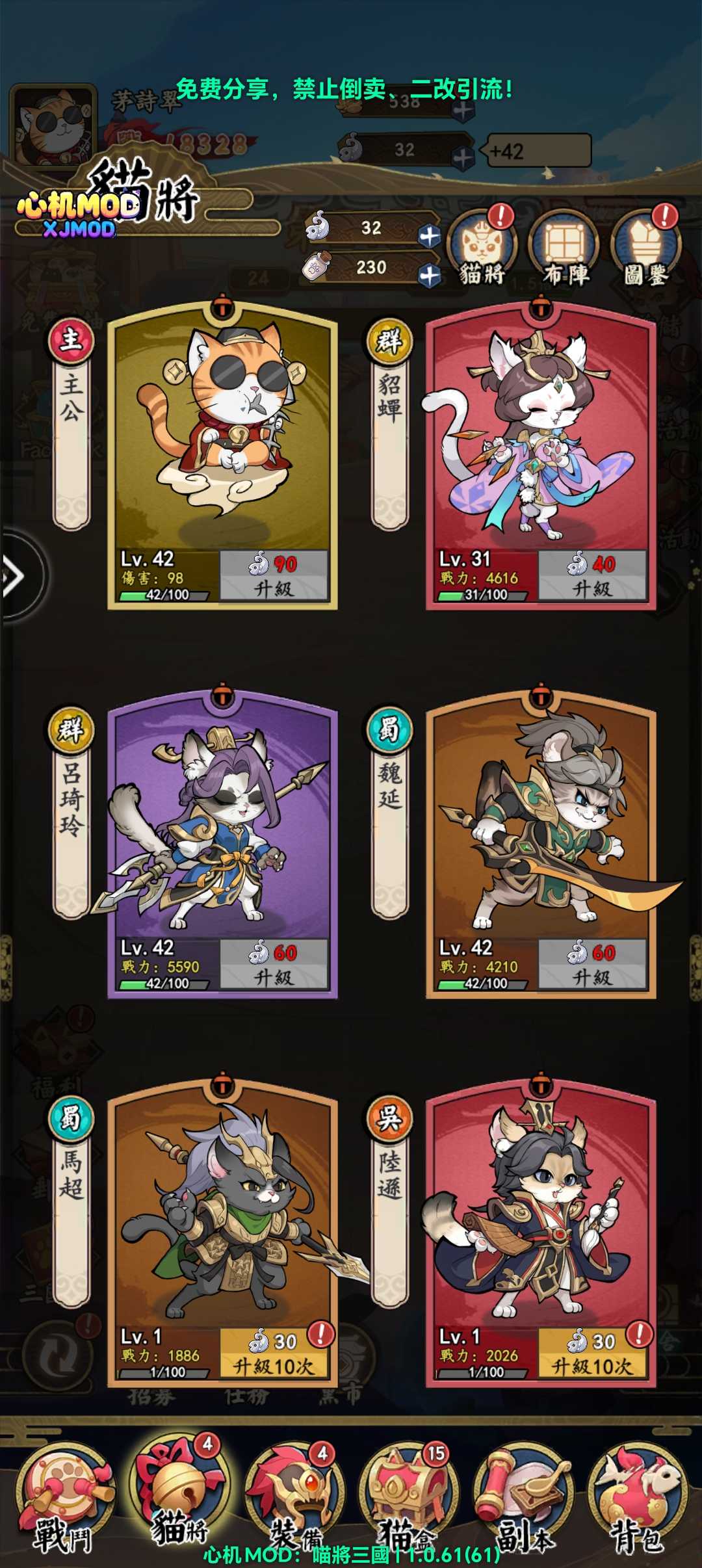Screen dimensions: 702x1568
Task: Click 升級 on the 呂琦玲 card
Action: 274,964
